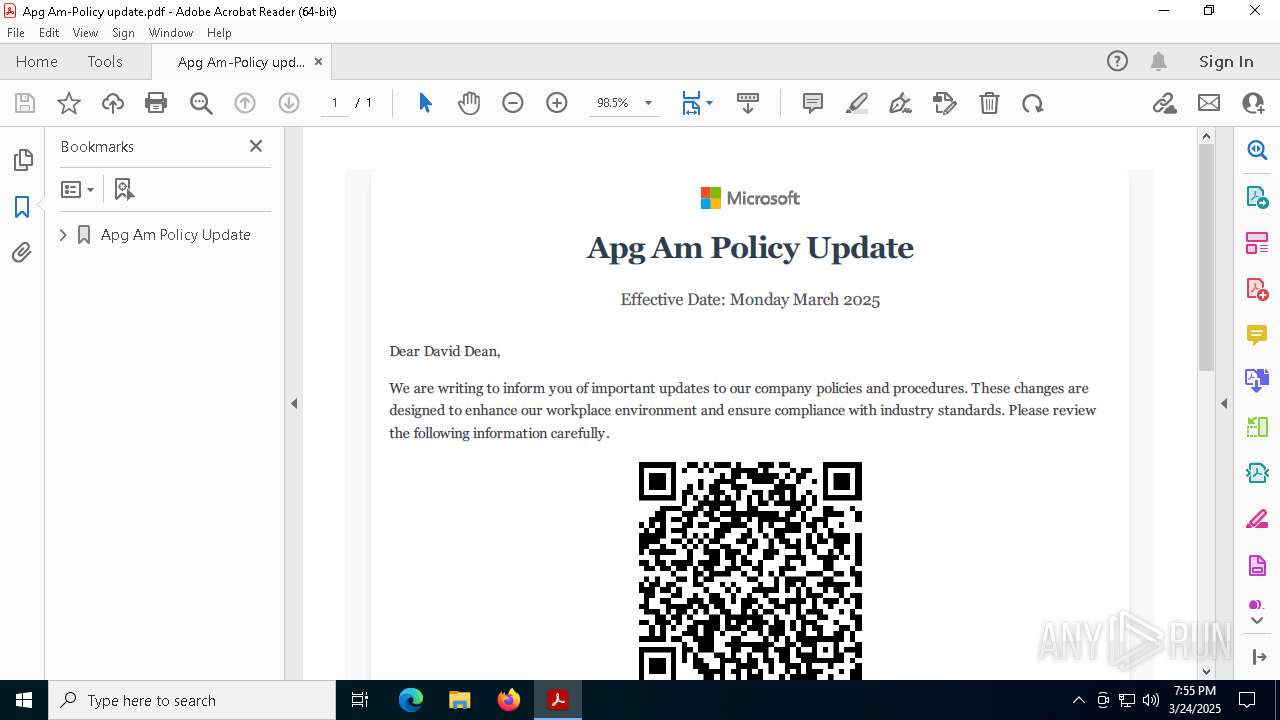Image resolution: width=1280 pixels, height=720 pixels.
Task: Open the Help question mark icon
Action: pyautogui.click(x=1117, y=61)
